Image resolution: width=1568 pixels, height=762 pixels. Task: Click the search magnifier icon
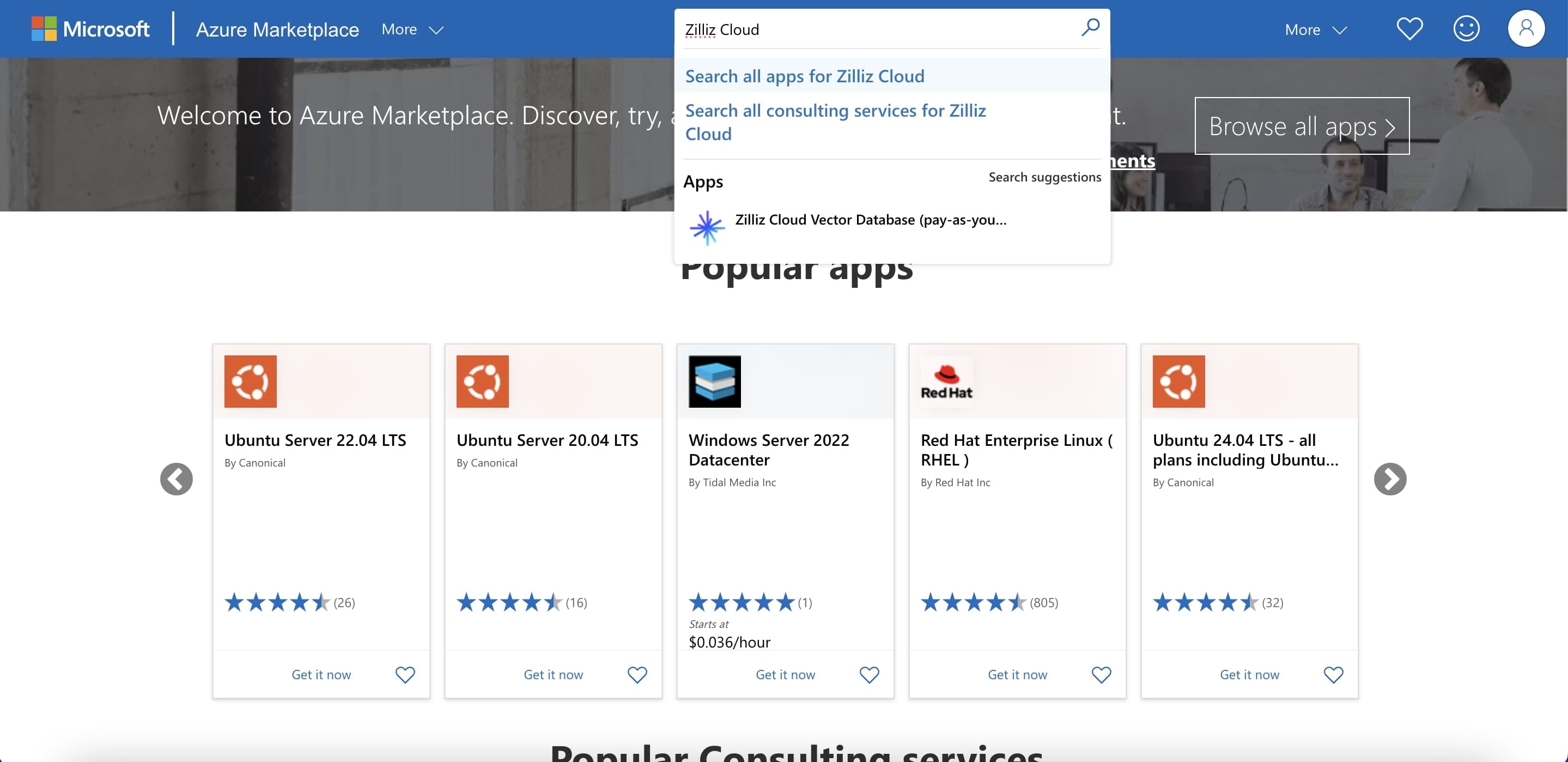click(x=1090, y=27)
